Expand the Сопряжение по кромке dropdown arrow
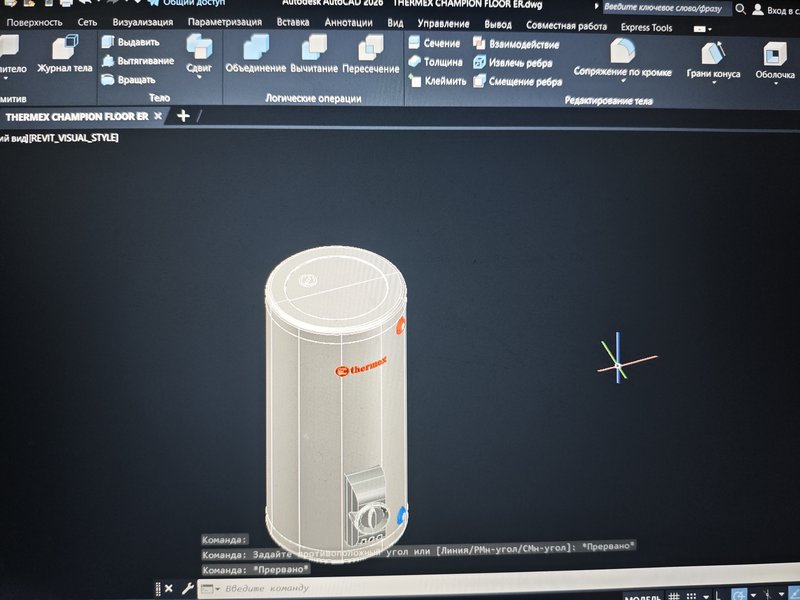The height and width of the screenshot is (600, 800). pos(622,81)
